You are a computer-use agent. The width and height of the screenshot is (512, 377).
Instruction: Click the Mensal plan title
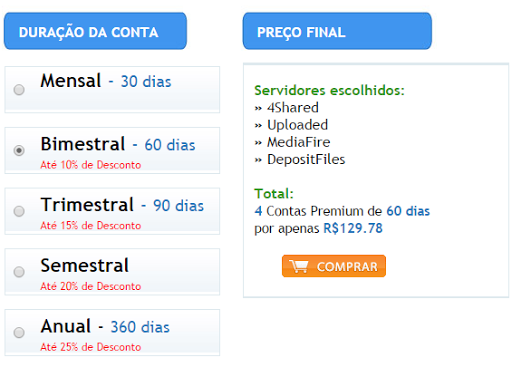[71, 81]
